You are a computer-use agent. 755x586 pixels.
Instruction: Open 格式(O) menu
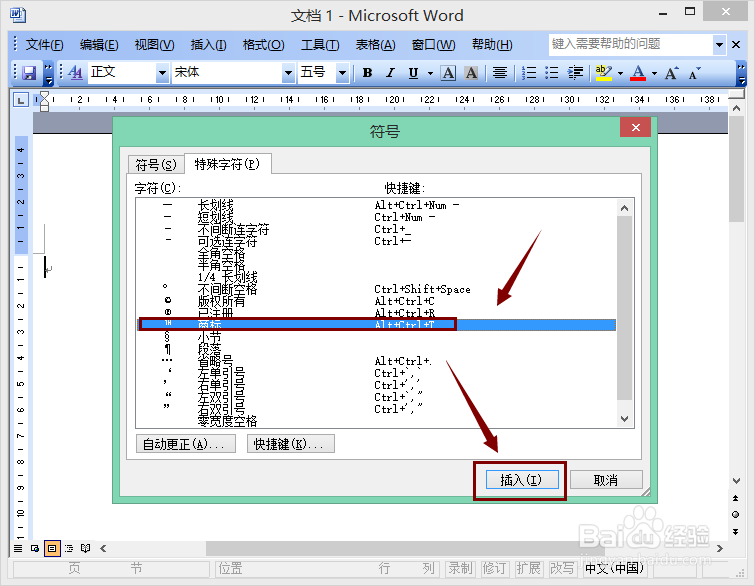pos(263,45)
